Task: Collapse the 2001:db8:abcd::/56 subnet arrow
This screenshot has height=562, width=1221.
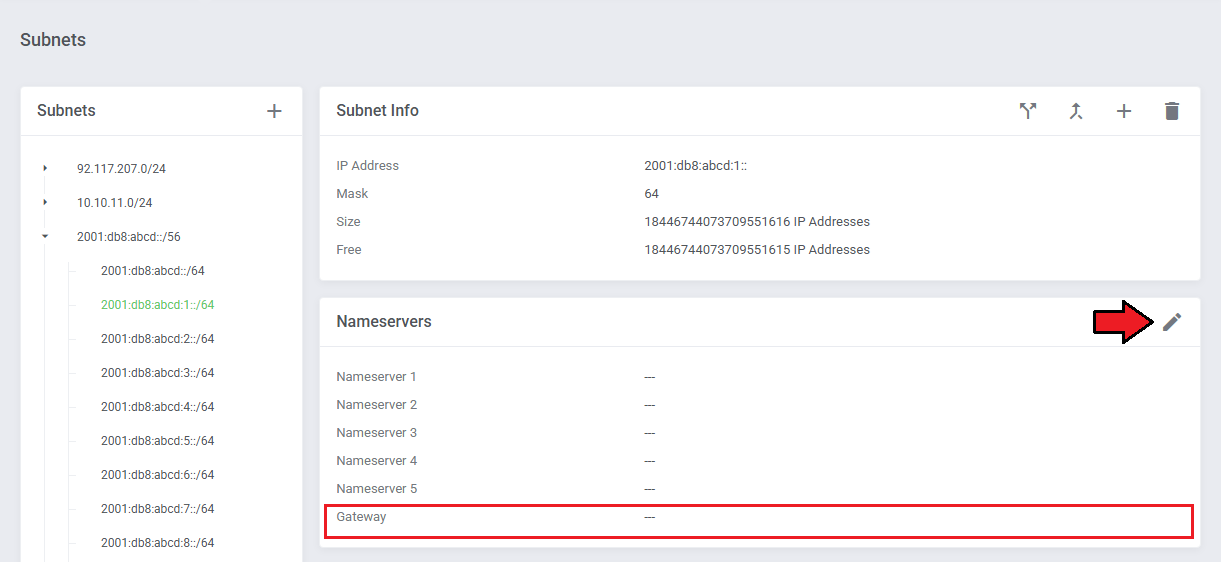Action: point(45,237)
